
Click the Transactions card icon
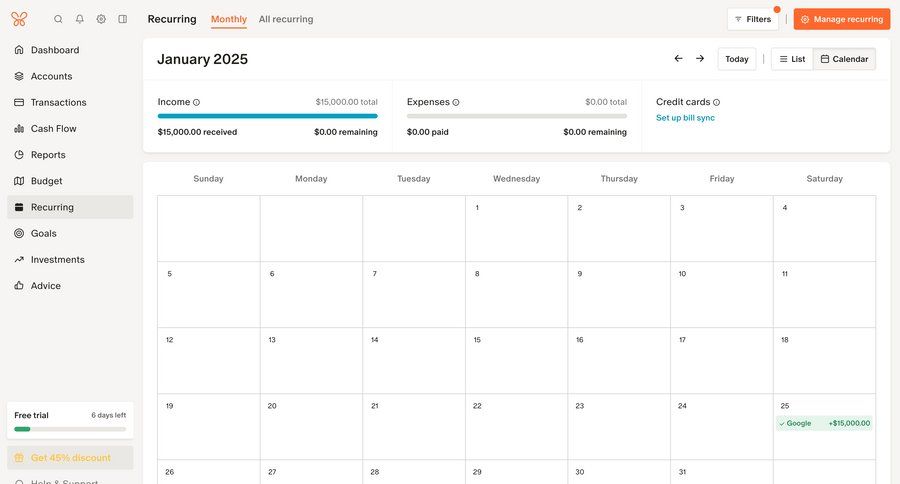[x=19, y=102]
